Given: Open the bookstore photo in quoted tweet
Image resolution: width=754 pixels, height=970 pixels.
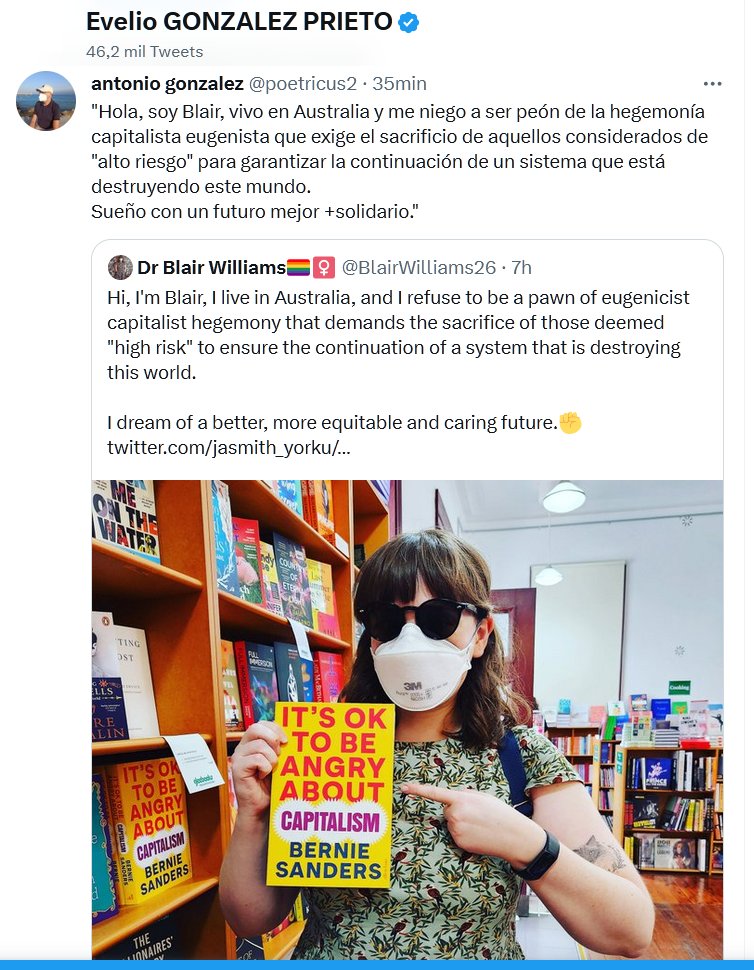Looking at the screenshot, I should pos(407,719).
